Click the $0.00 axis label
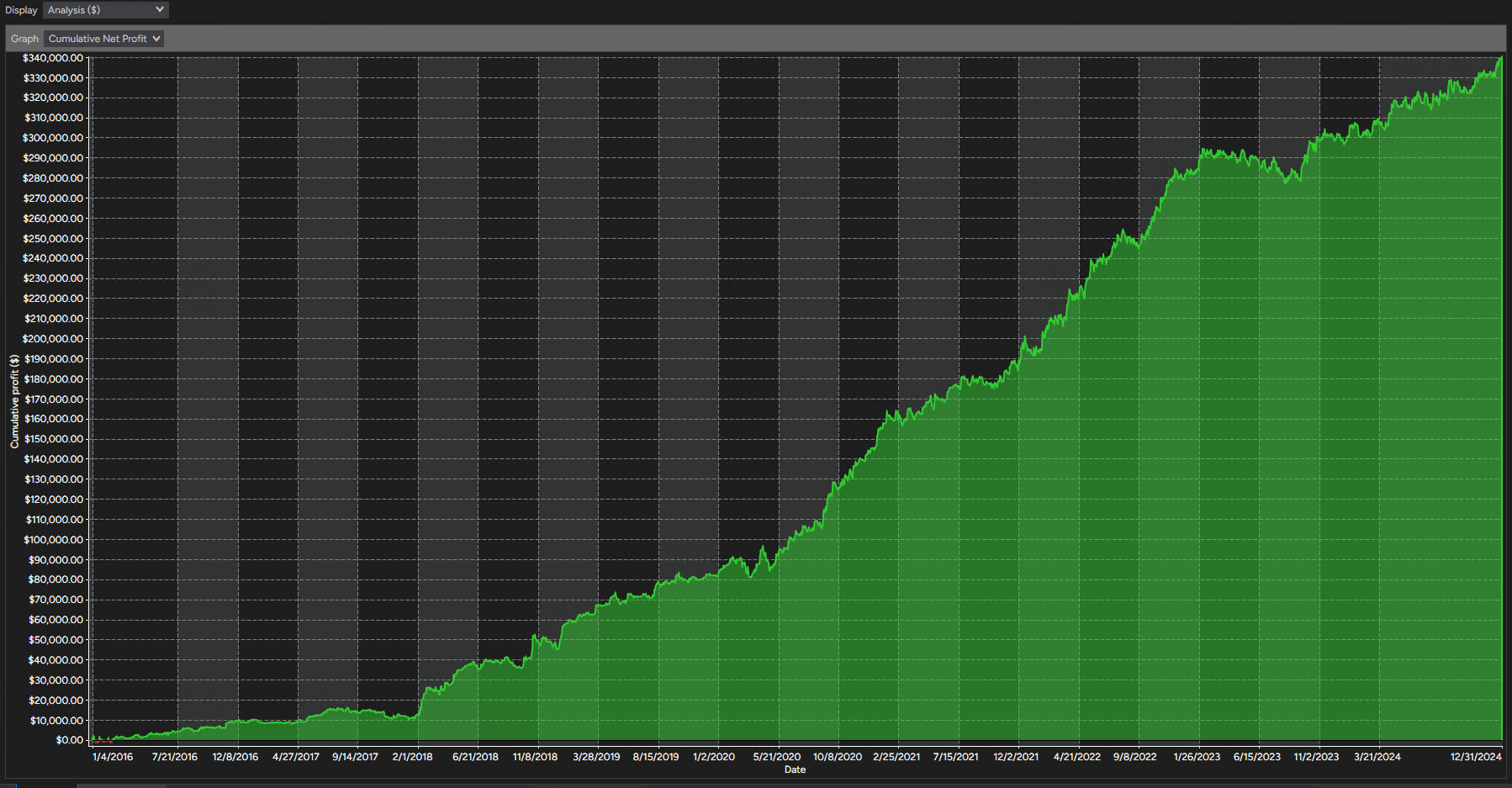The image size is (1512, 788). pos(70,740)
